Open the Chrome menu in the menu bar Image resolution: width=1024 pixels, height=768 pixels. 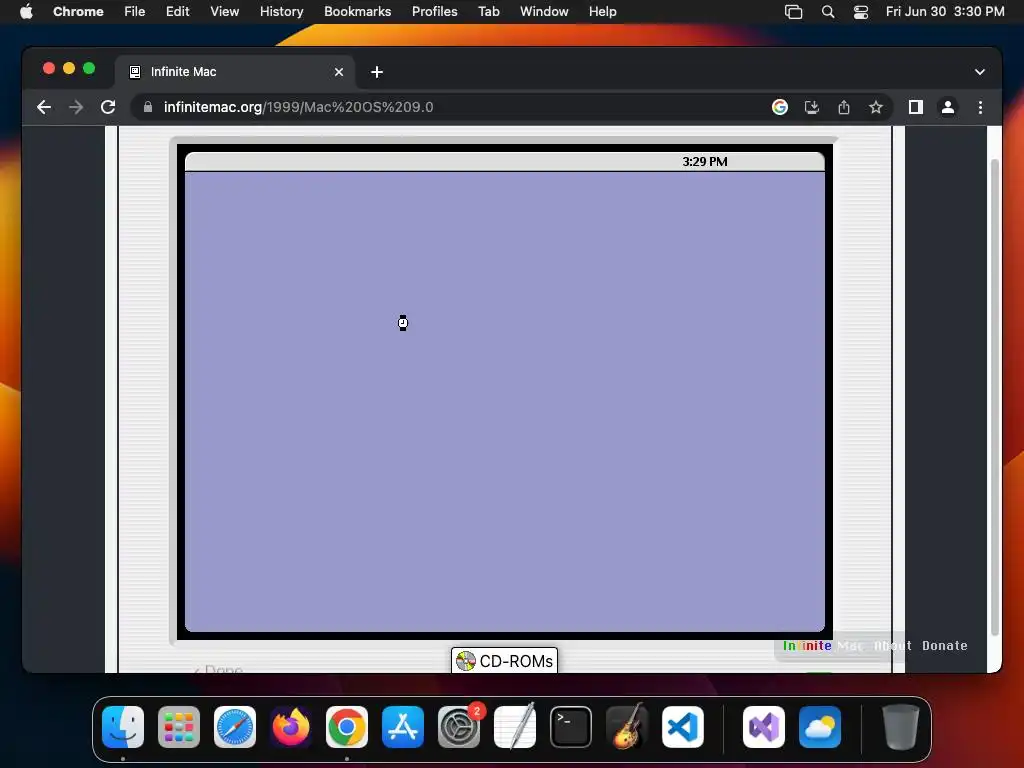[78, 11]
